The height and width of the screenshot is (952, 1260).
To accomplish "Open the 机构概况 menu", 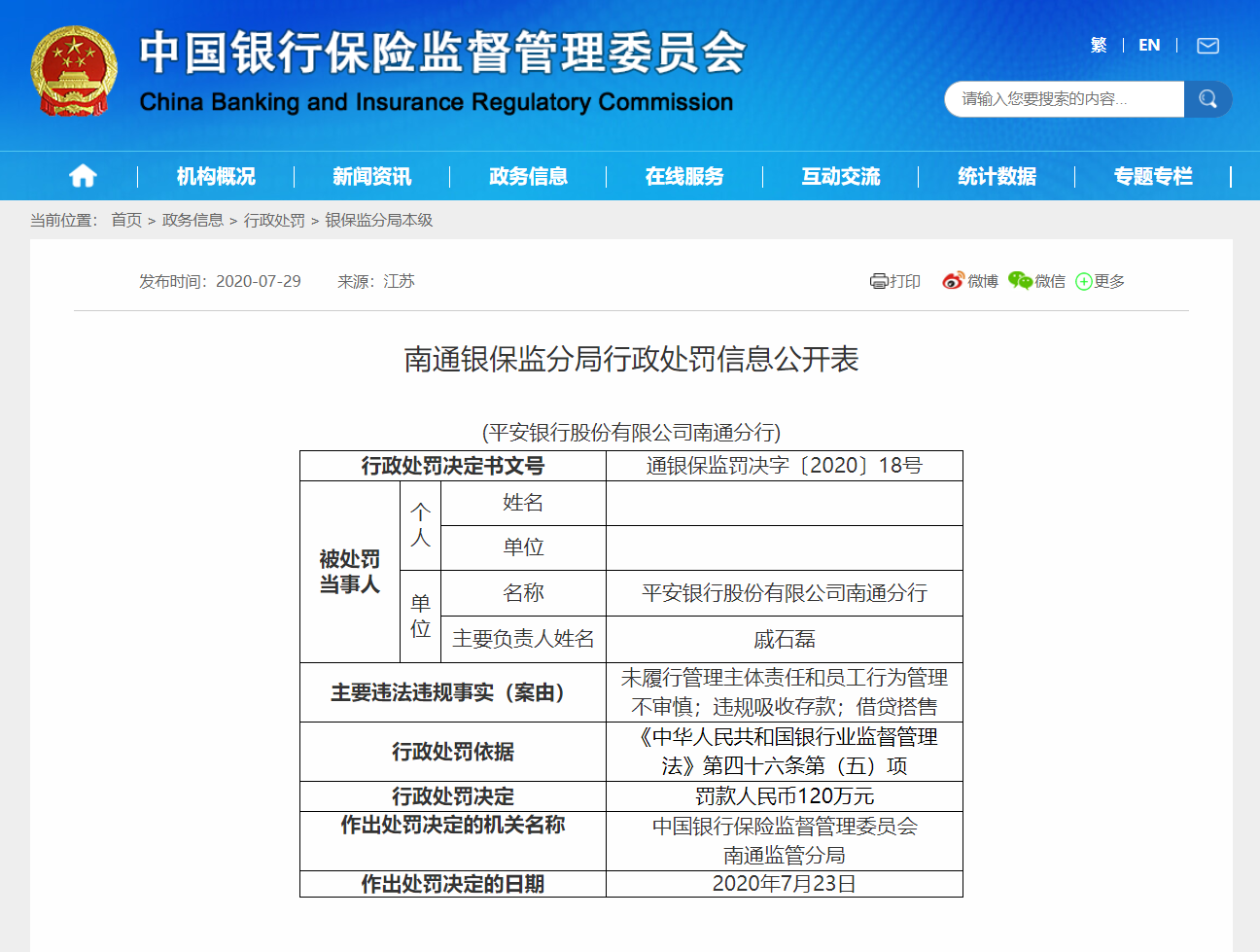I will point(216,176).
